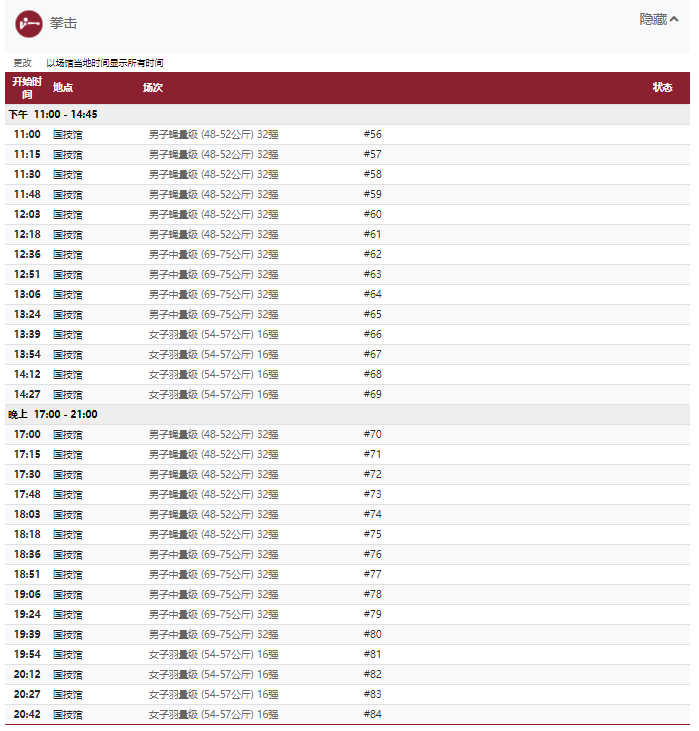This screenshot has height=731, width=699.
Task: Open bout #56 at 11:00
Action: tap(347, 135)
